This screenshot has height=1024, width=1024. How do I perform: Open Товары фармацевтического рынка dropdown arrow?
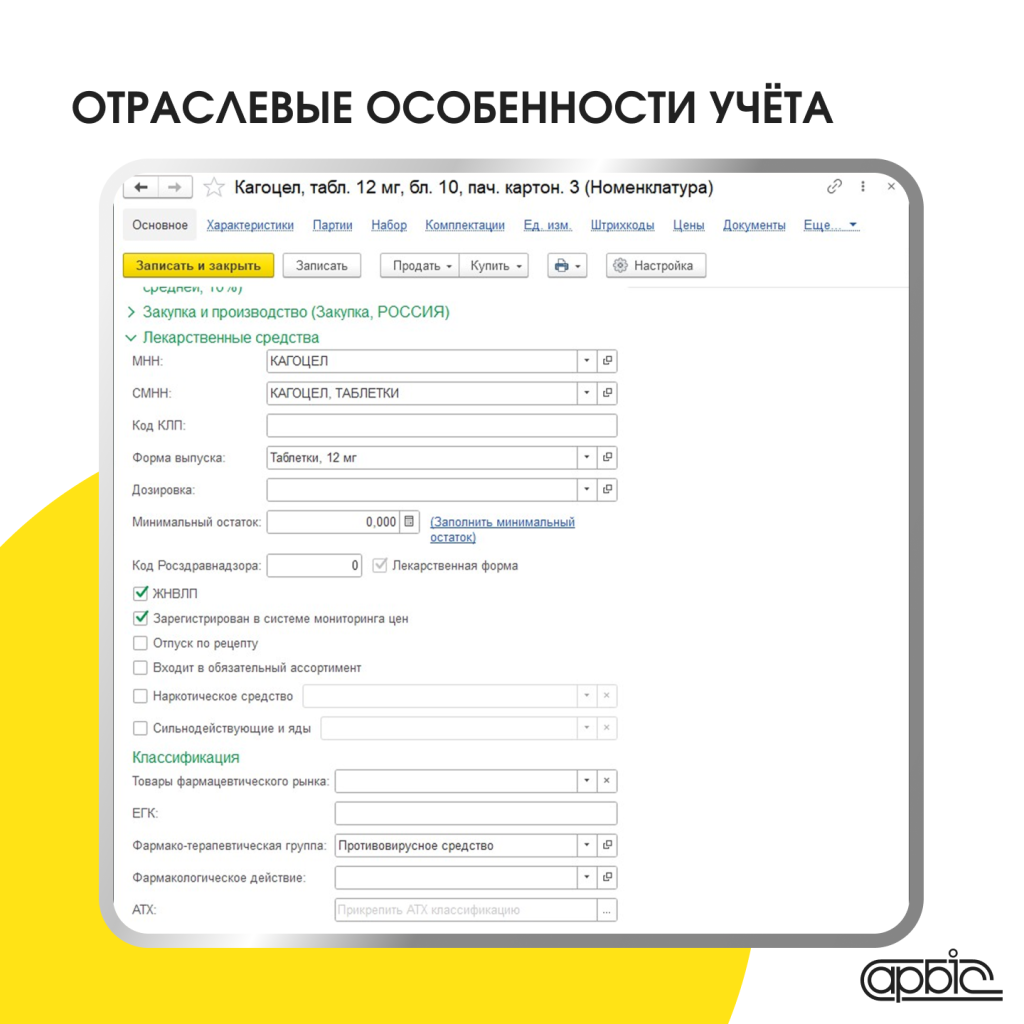pyautogui.click(x=586, y=780)
